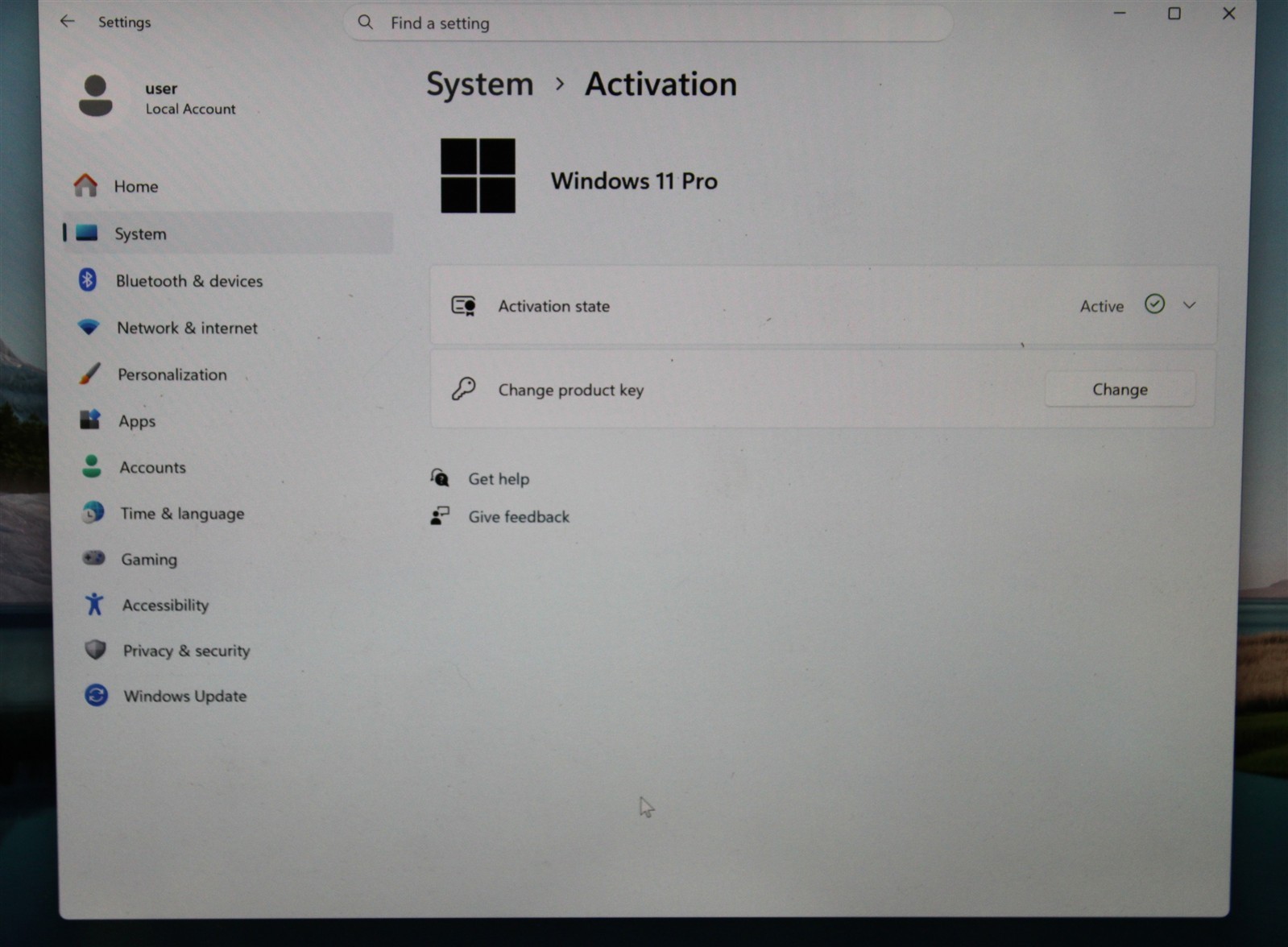Image resolution: width=1288 pixels, height=947 pixels.
Task: Click the Activation state certificate icon
Action: coord(463,305)
